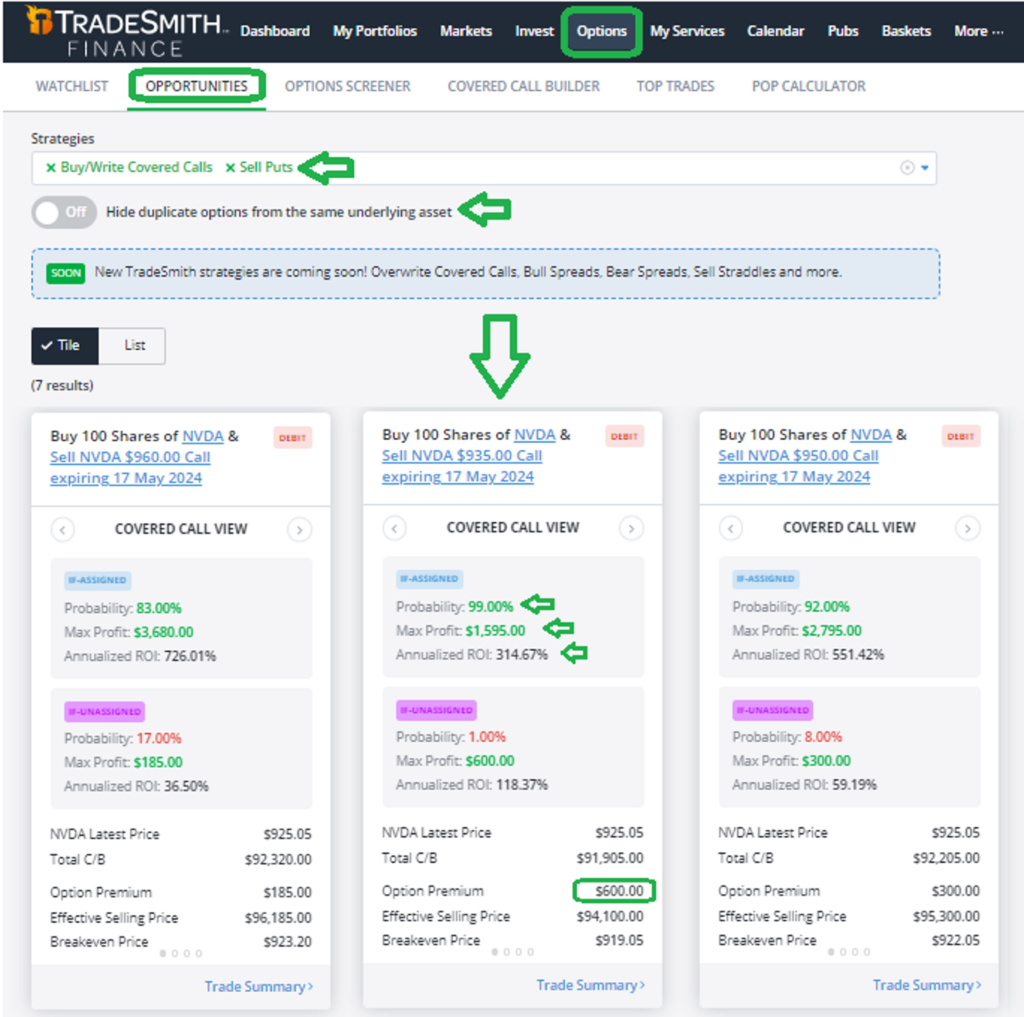Open Sell NVDA $950.00 Call link
1024x1017 pixels.
(798, 466)
